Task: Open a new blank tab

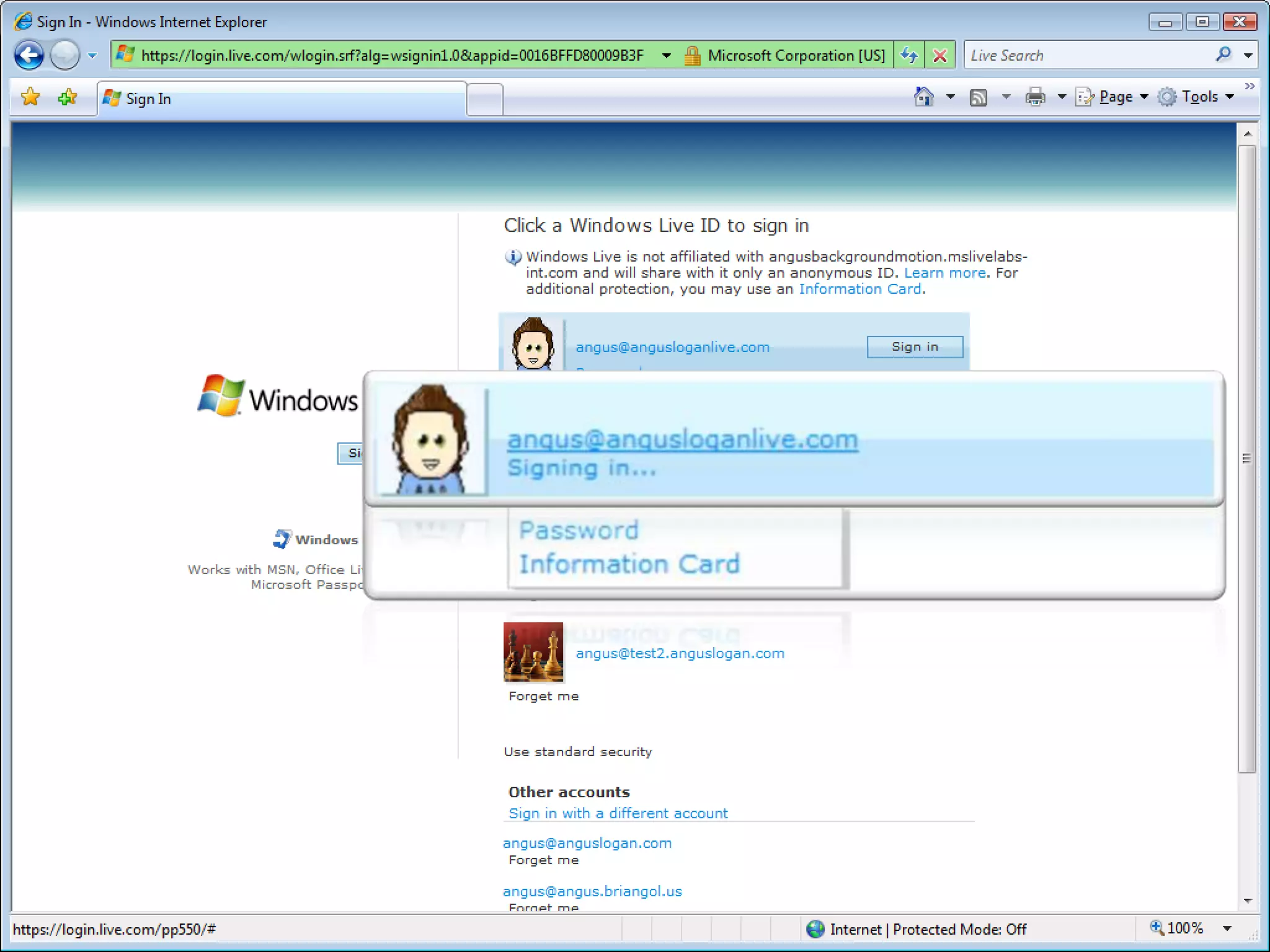Action: [x=485, y=99]
